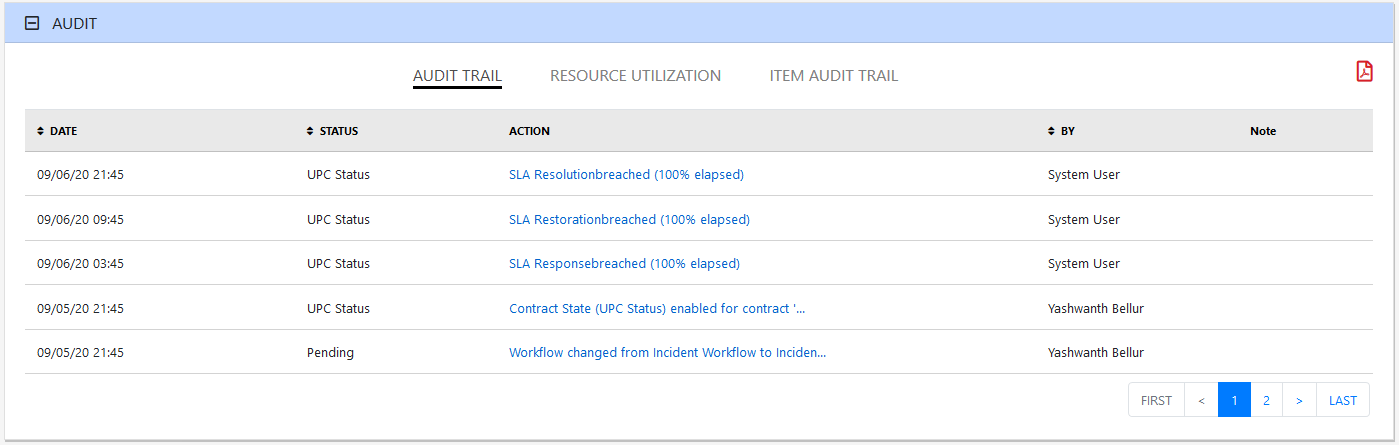Screen dimensions: 1399x445
Task: Click SLA Responsebreached action link
Action: tap(624, 264)
